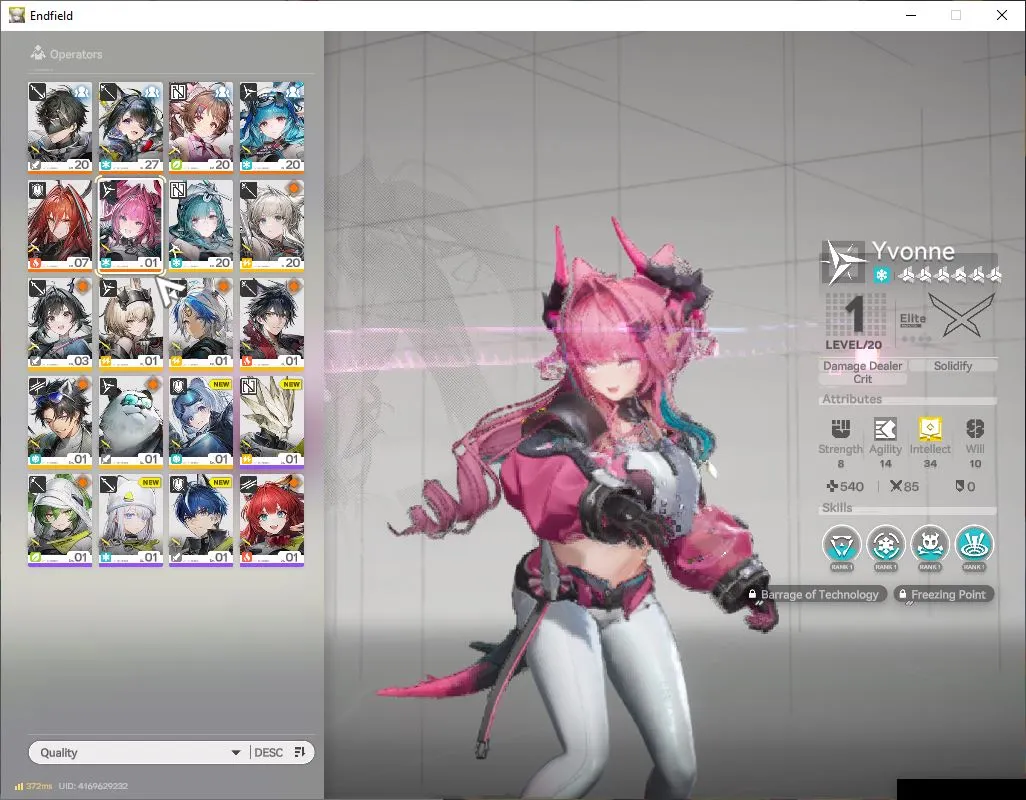Select the operator wearing sunglasses on head

point(60,421)
